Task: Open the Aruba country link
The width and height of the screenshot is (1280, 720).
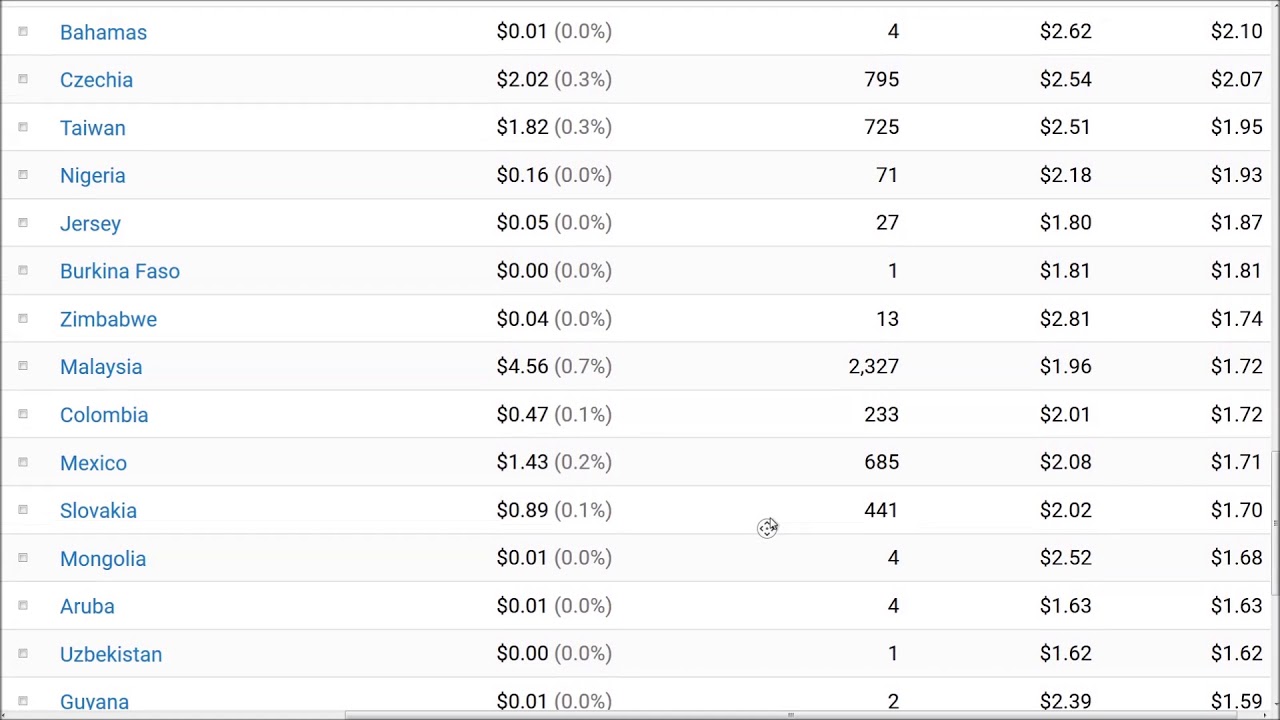Action: pos(87,606)
